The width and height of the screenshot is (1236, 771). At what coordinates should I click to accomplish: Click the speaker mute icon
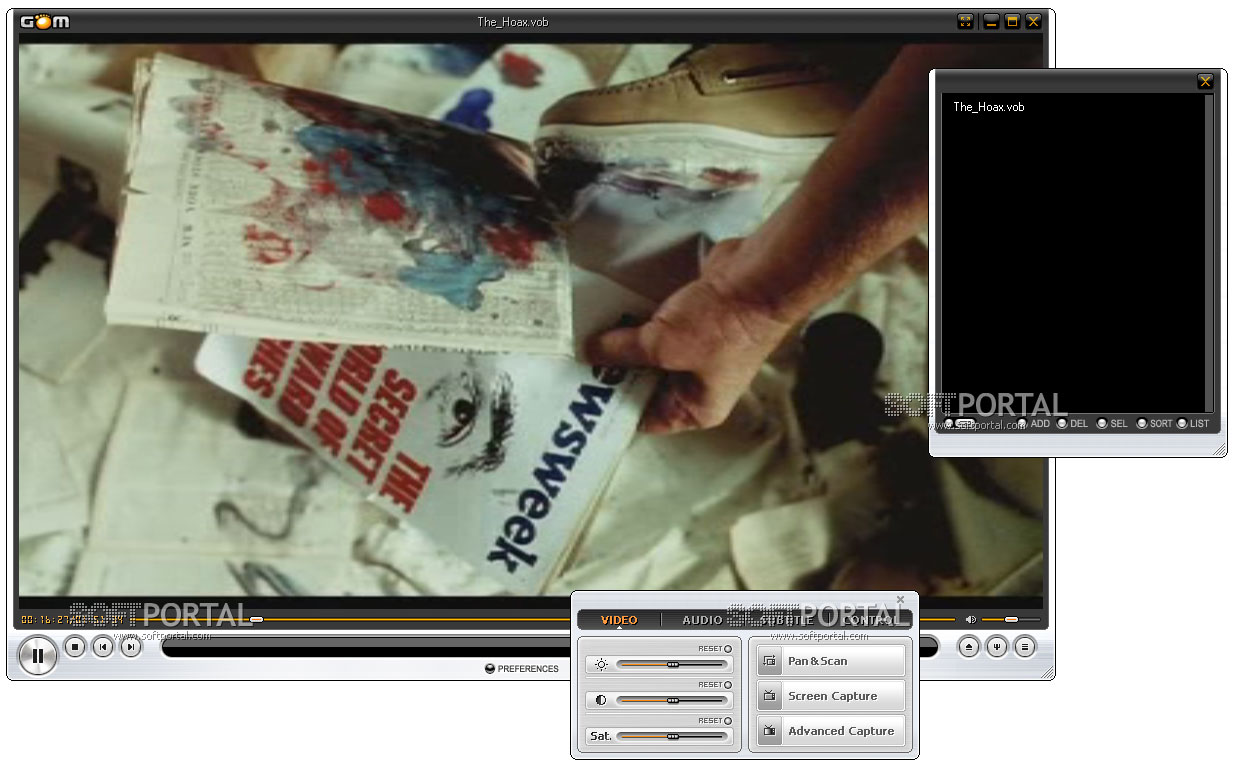tap(970, 620)
